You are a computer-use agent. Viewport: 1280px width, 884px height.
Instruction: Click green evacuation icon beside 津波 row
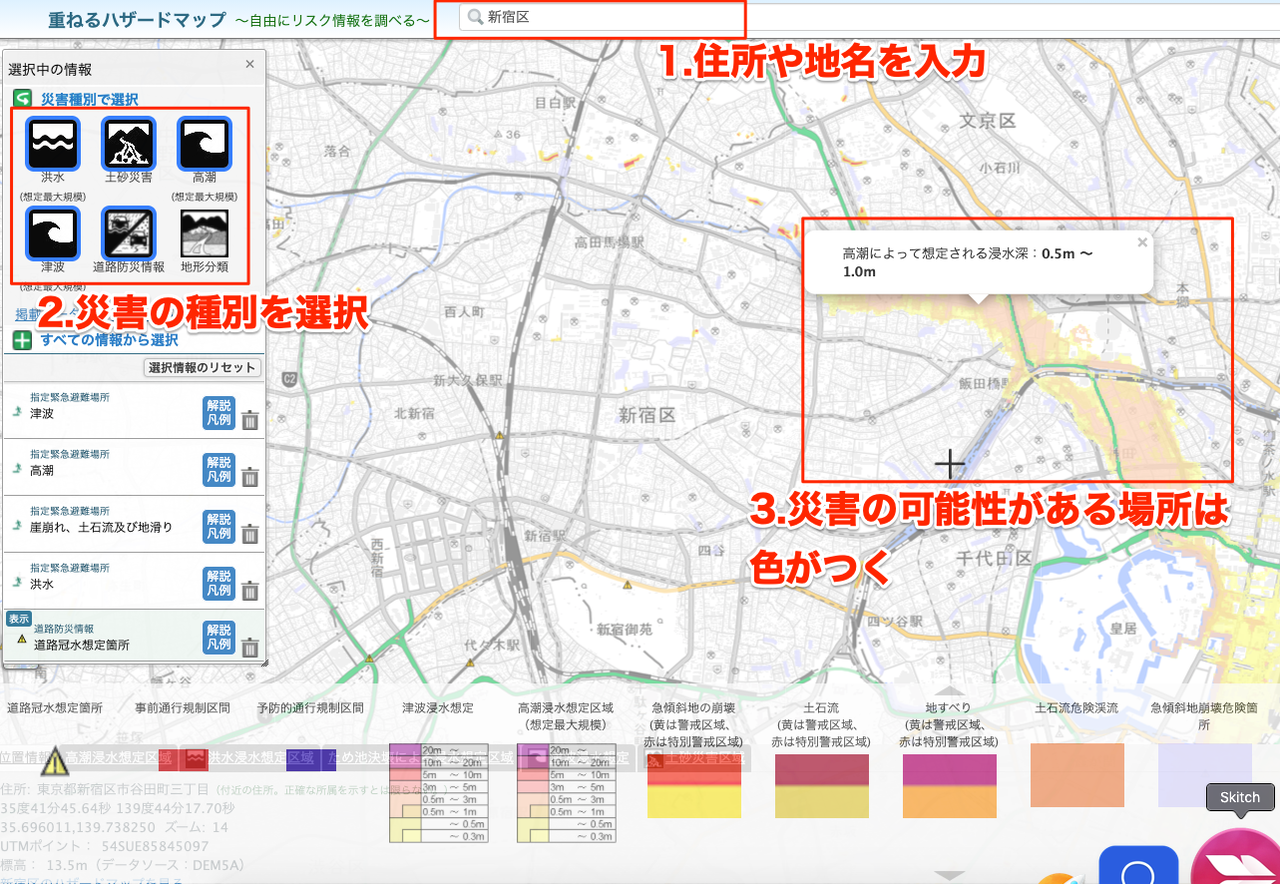16,411
